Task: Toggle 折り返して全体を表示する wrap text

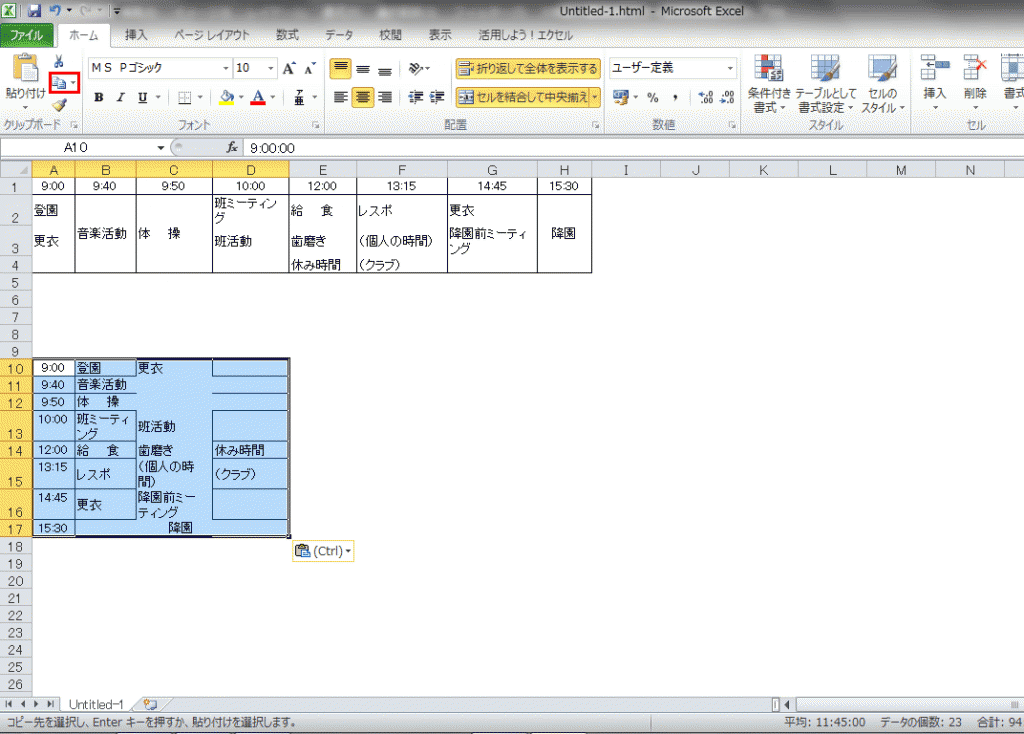Action: click(x=528, y=69)
